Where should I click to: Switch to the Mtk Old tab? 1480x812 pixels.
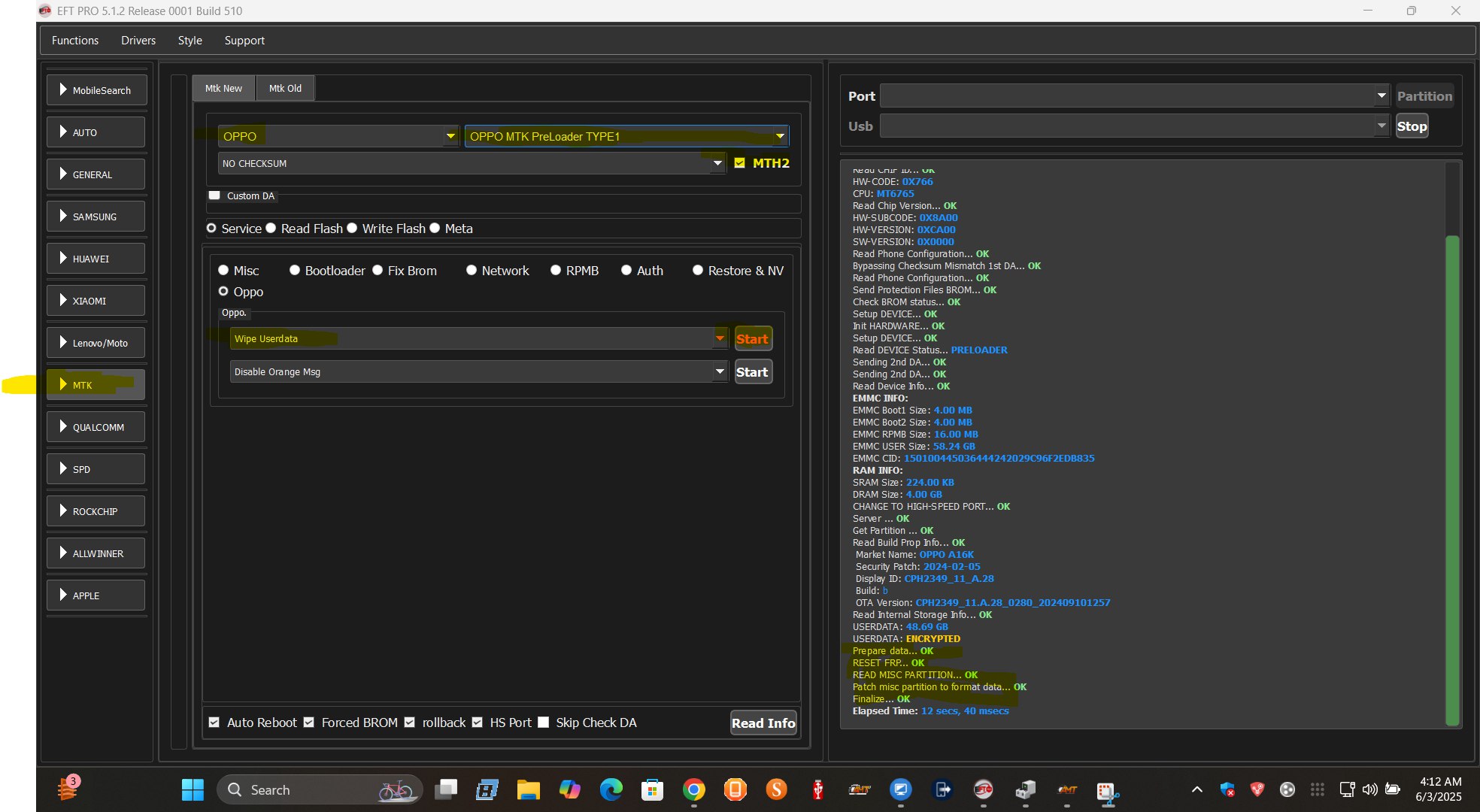tap(285, 88)
